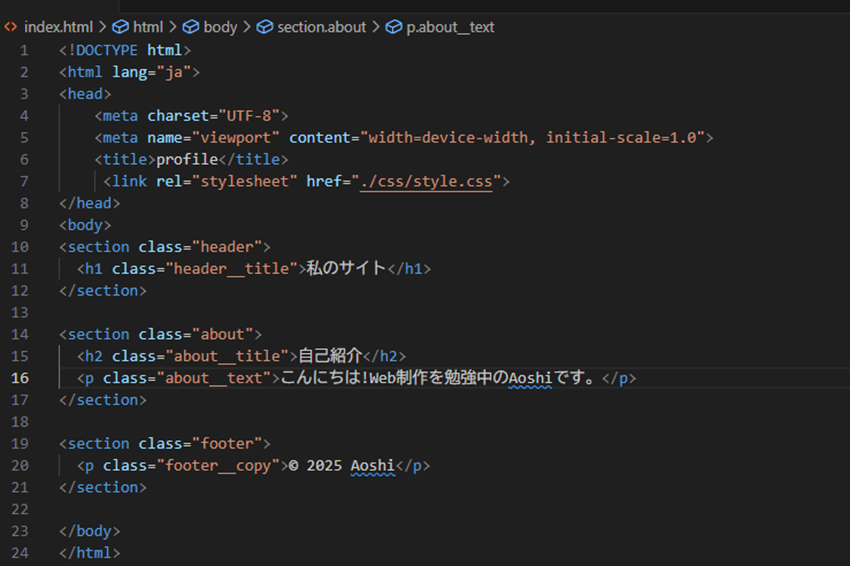Select the body breadcrumb text
The width and height of the screenshot is (850, 566).
[220, 27]
